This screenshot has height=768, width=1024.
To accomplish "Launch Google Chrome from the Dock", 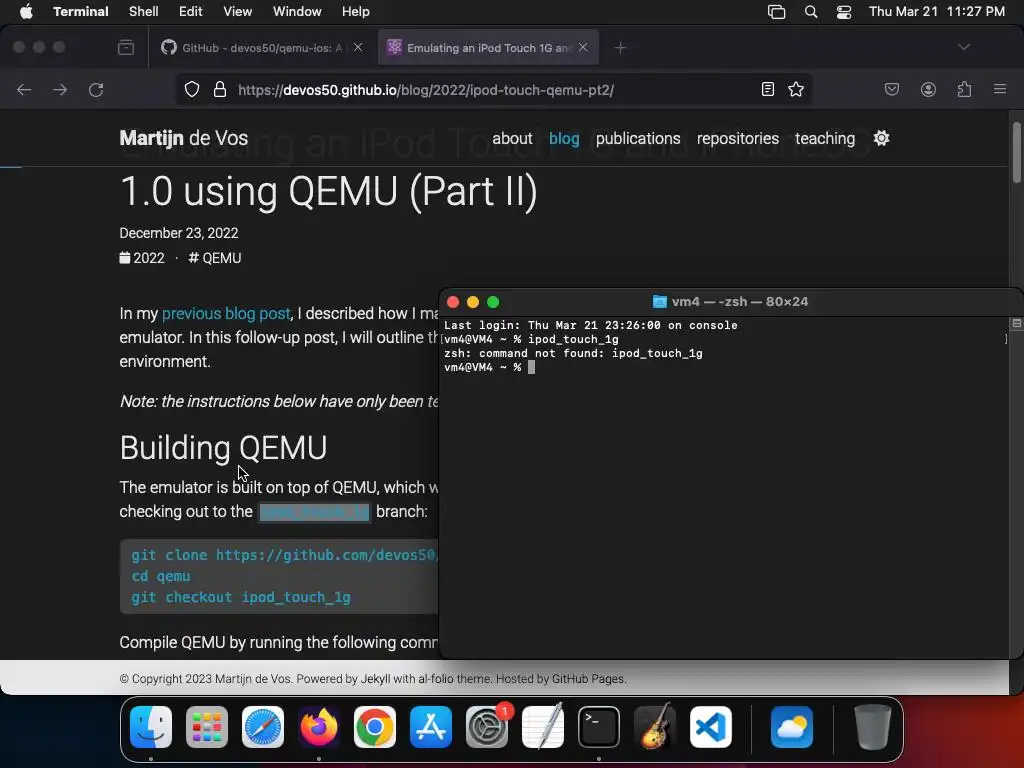I will click(x=375, y=727).
